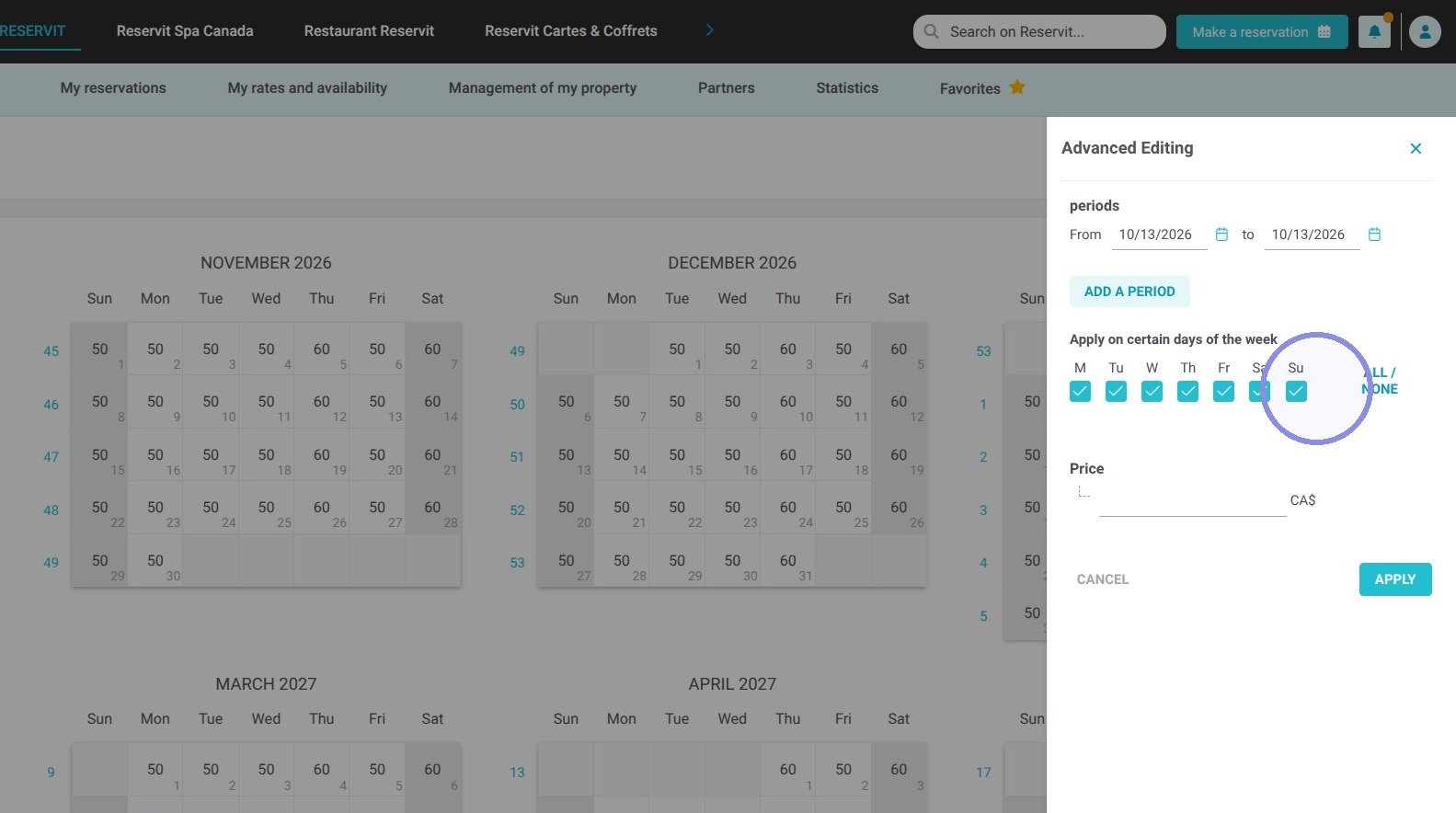This screenshot has height=813, width=1456.
Task: Open the user profile avatar
Action: [x=1425, y=31]
